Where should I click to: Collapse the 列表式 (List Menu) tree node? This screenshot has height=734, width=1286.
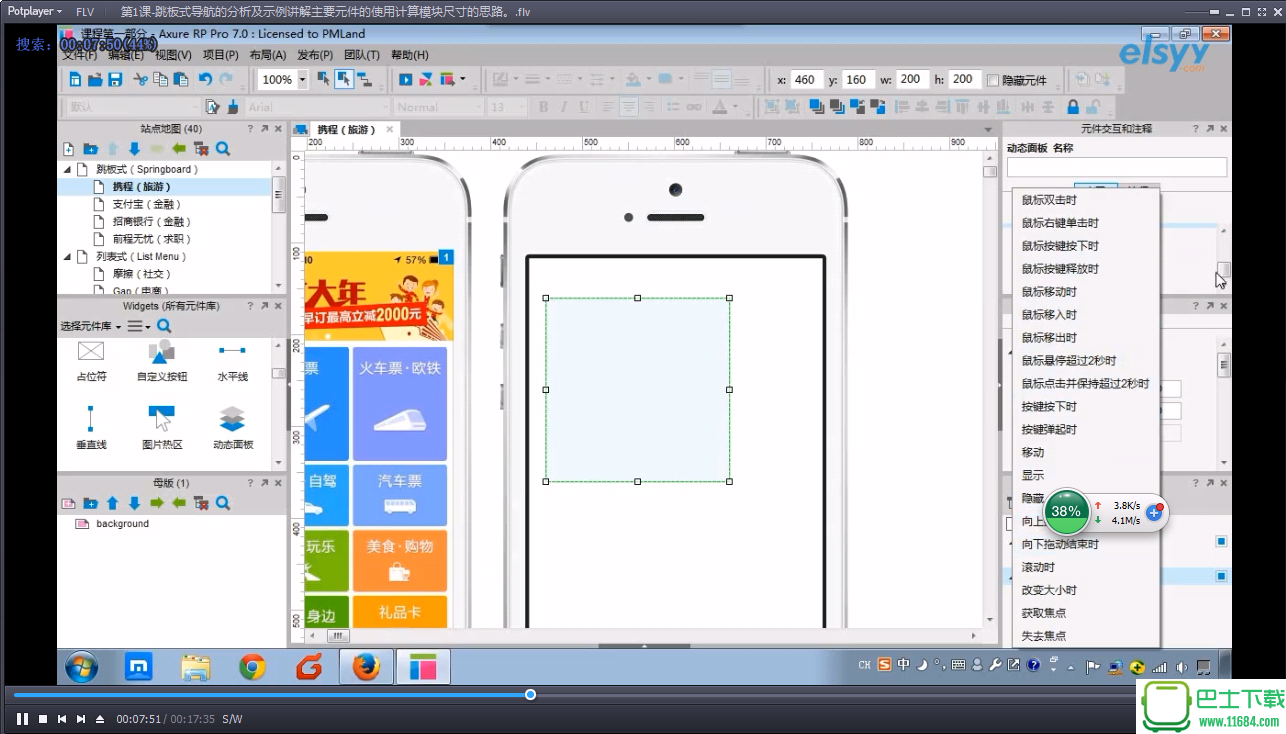[68, 256]
